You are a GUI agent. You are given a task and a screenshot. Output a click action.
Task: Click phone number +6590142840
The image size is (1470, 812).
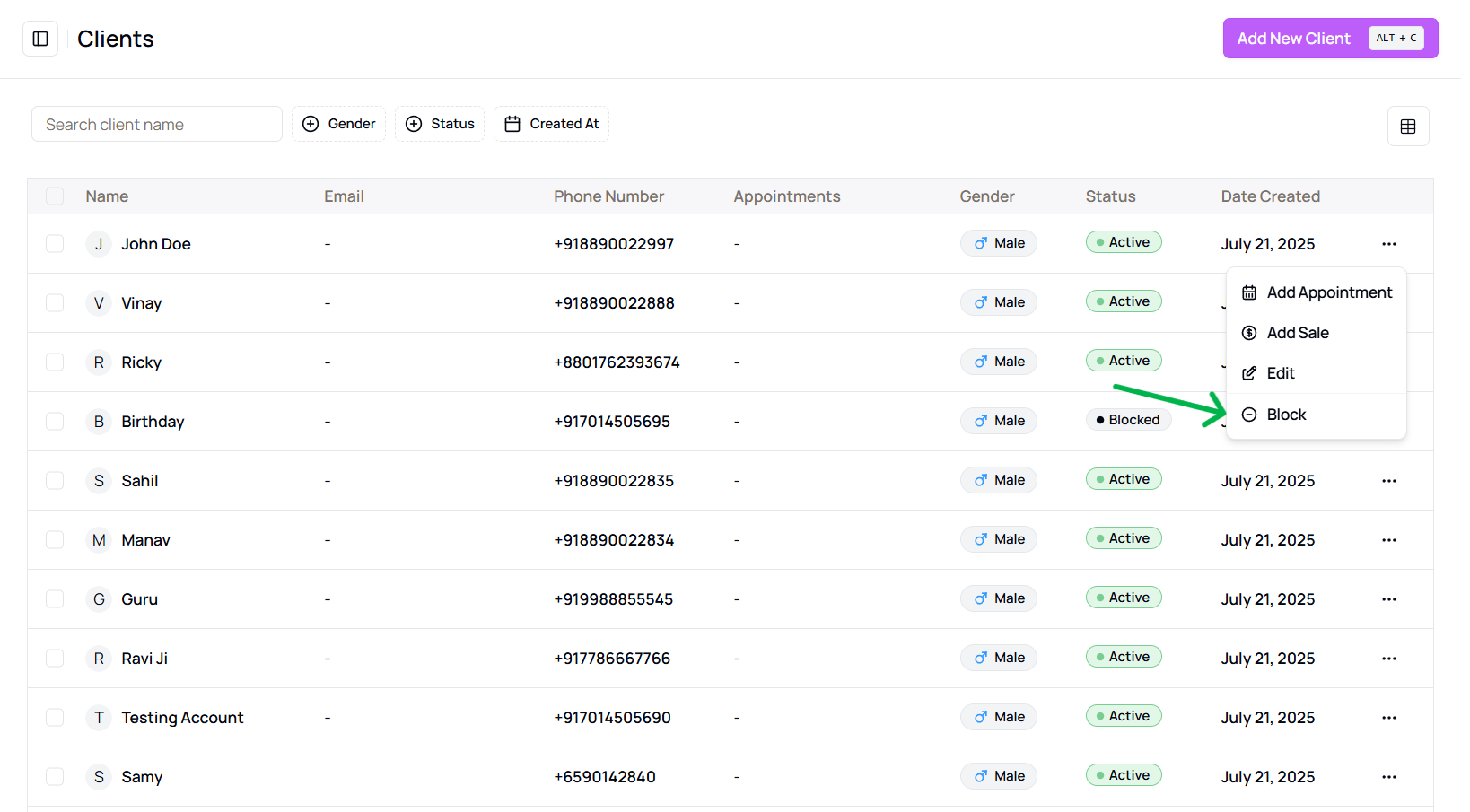tap(605, 777)
